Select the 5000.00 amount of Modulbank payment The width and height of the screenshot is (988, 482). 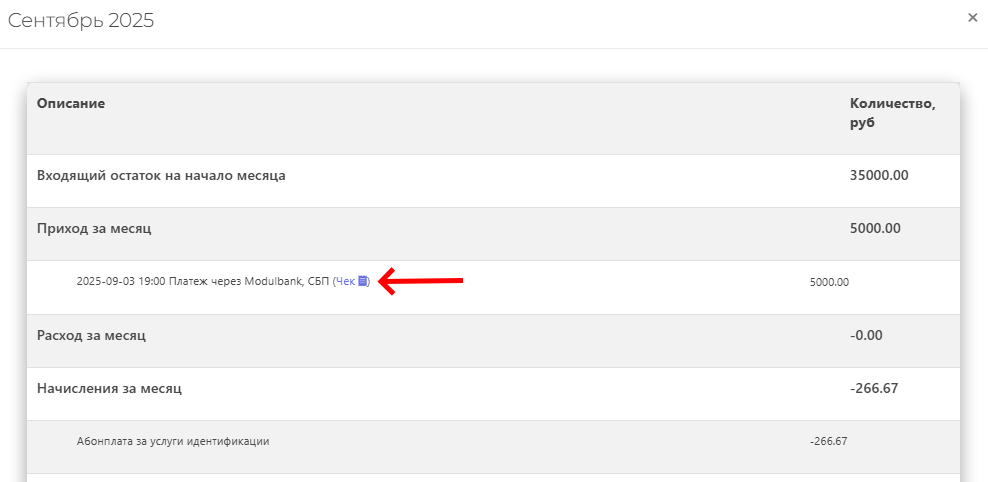point(829,282)
